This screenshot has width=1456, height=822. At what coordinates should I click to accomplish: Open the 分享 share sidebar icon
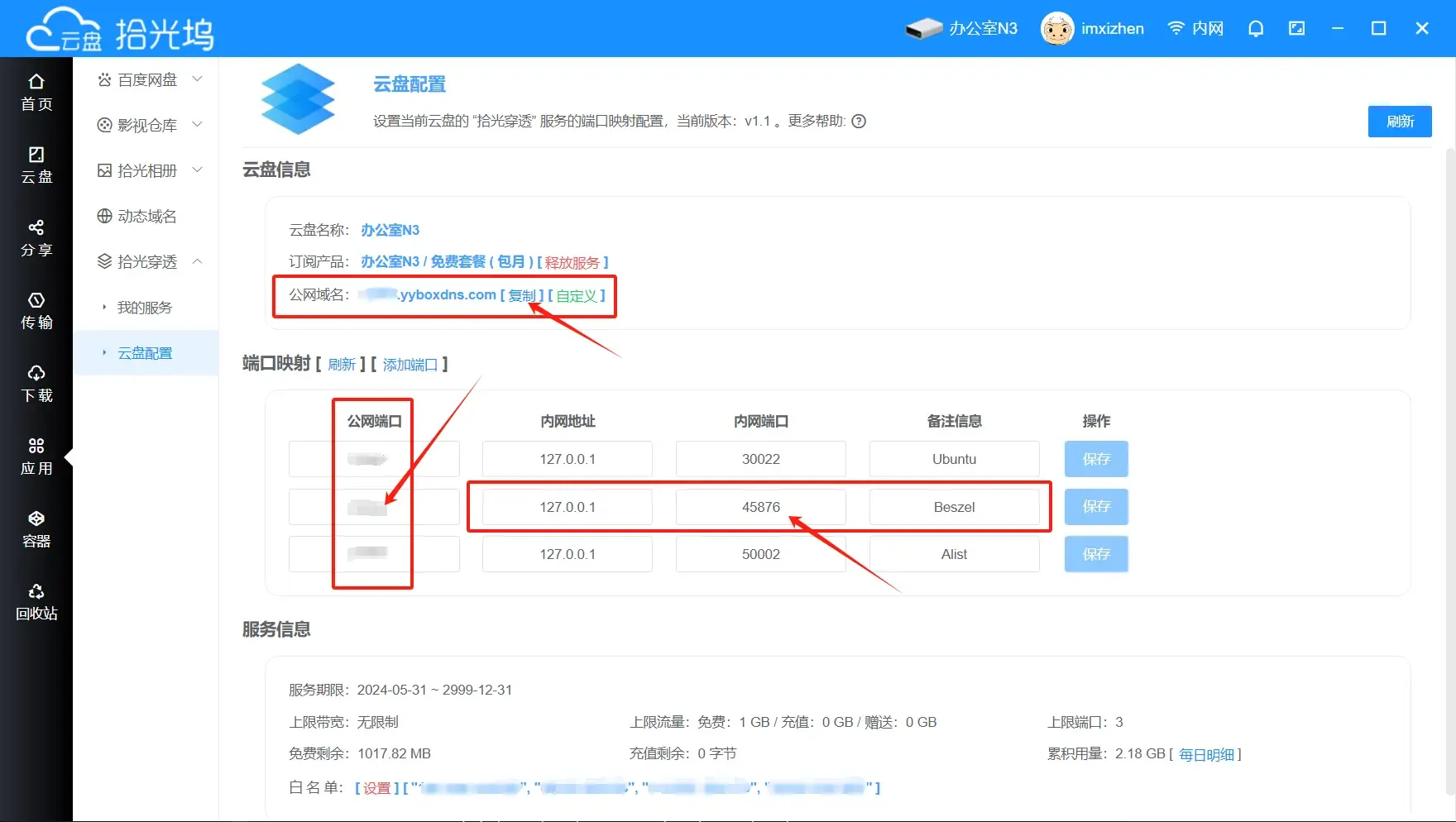pyautogui.click(x=36, y=238)
